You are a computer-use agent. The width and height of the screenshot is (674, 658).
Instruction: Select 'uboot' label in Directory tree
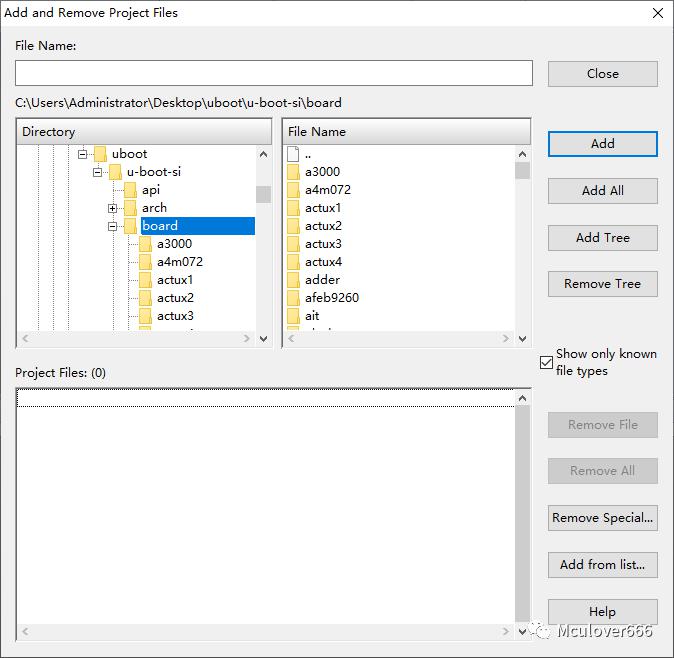[x=129, y=154]
